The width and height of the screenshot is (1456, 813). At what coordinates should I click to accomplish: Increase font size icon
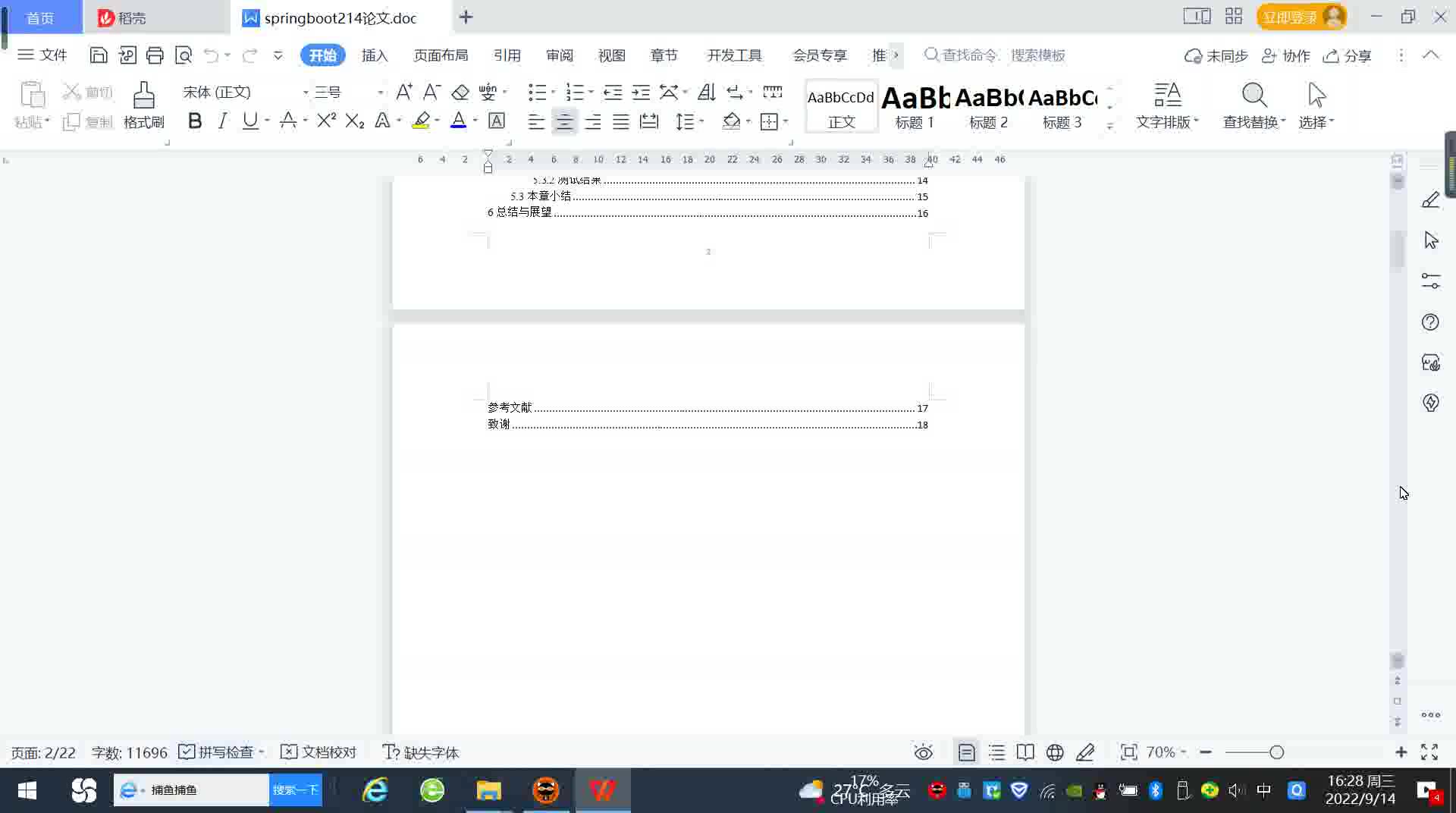tap(404, 93)
